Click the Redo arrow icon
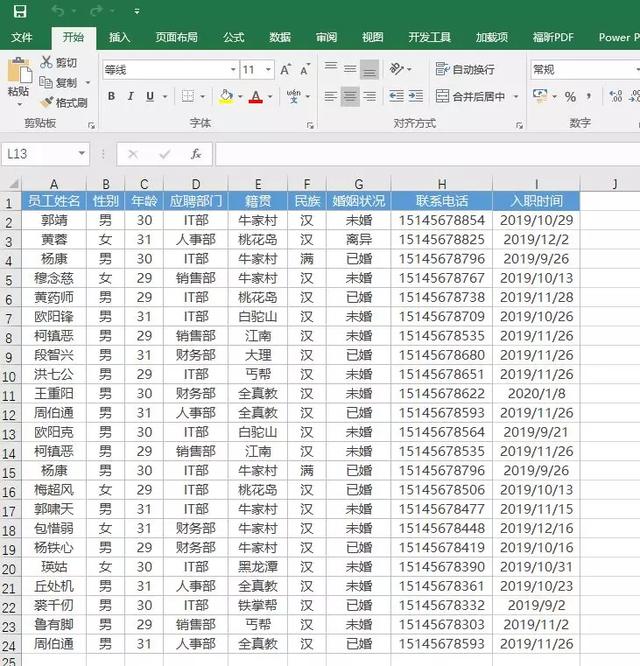 click(x=97, y=11)
